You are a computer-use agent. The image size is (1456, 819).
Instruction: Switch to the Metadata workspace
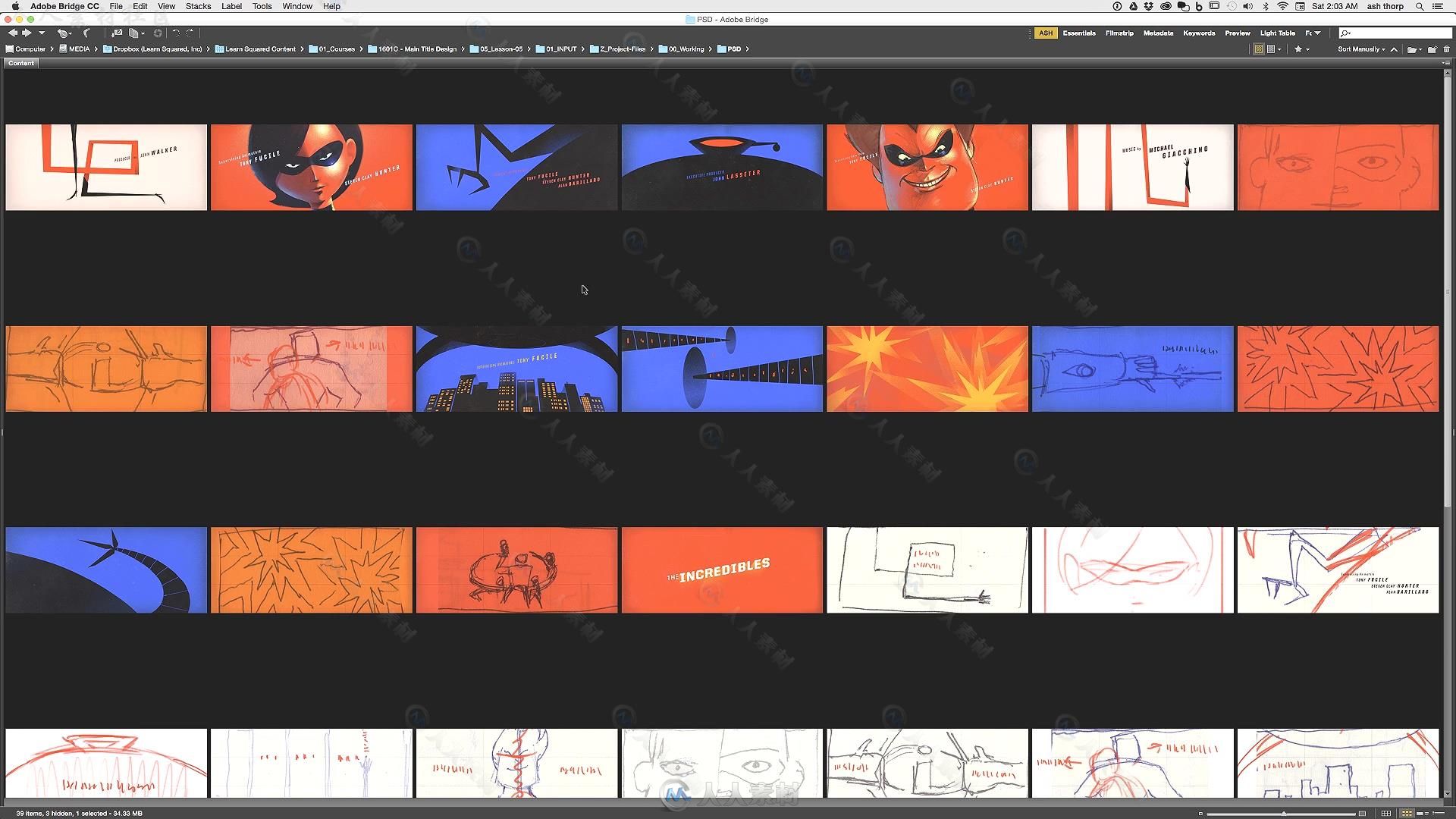[x=1158, y=33]
